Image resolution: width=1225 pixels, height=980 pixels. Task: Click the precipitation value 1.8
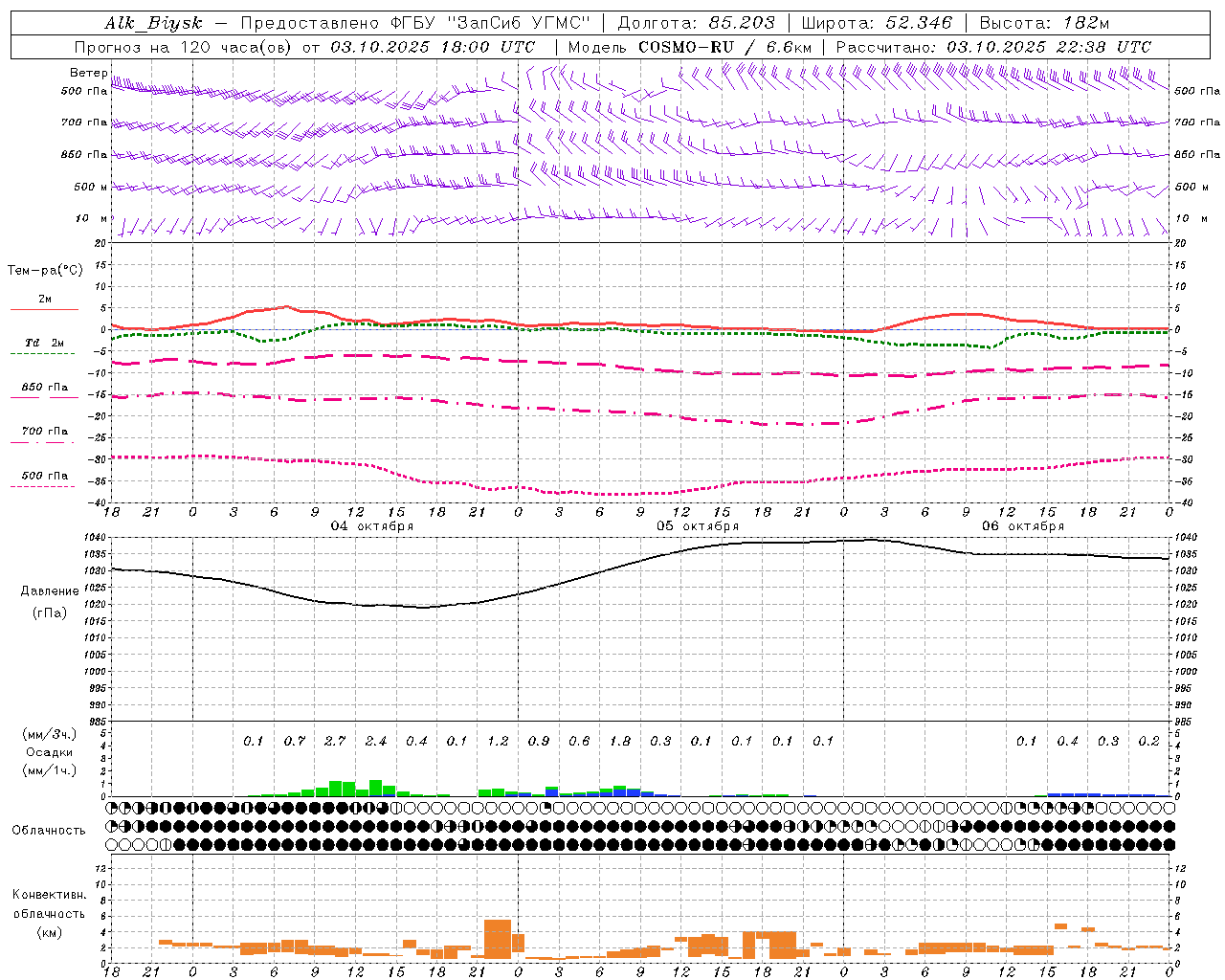(x=620, y=742)
